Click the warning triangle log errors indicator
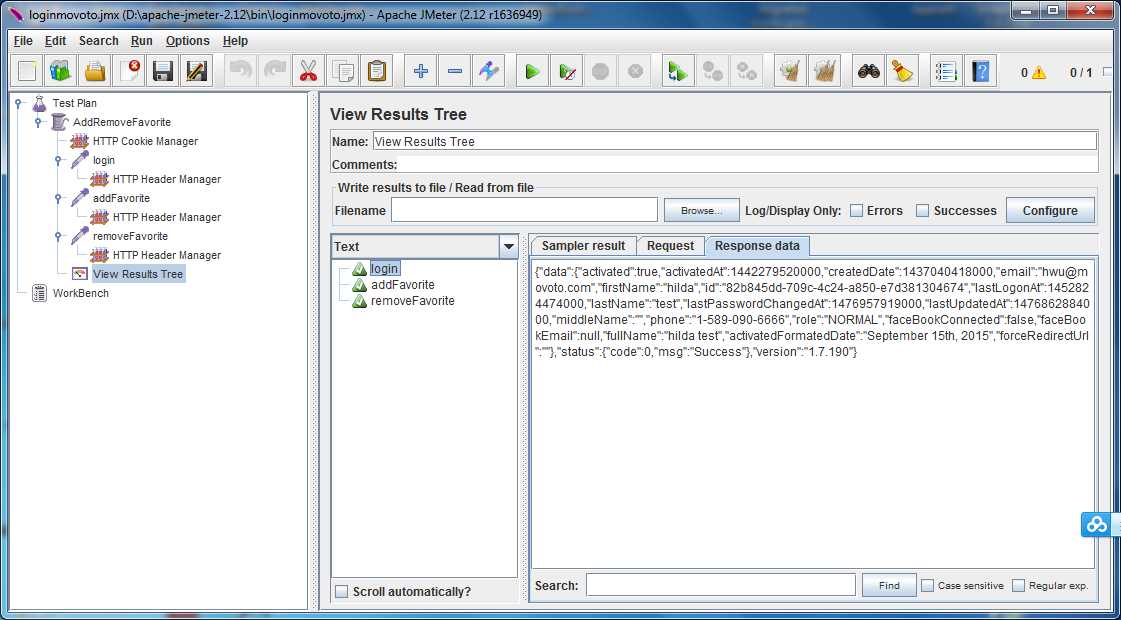The image size is (1121, 620). [x=1038, y=72]
